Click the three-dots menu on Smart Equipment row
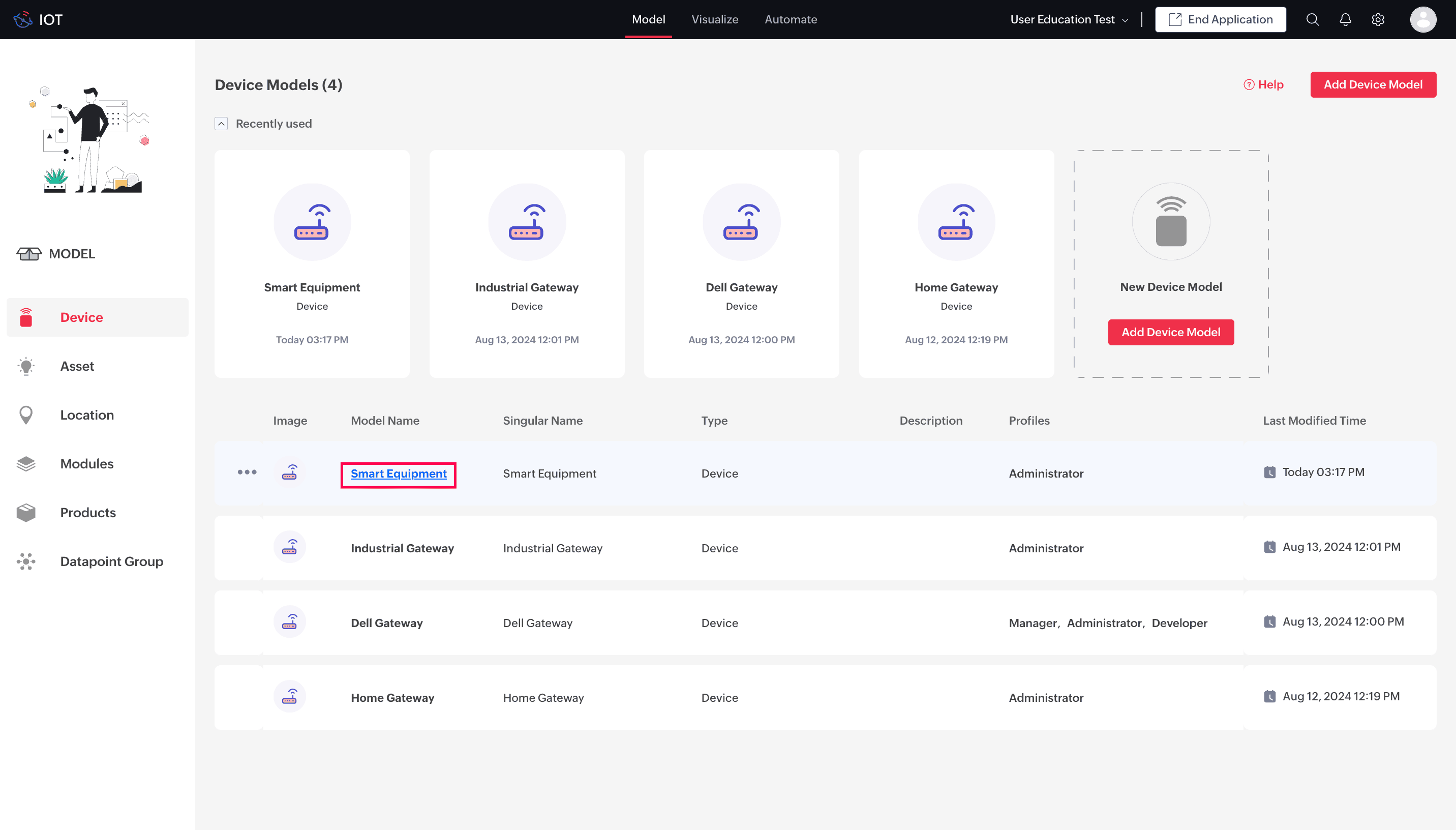This screenshot has height=830, width=1456. (247, 472)
